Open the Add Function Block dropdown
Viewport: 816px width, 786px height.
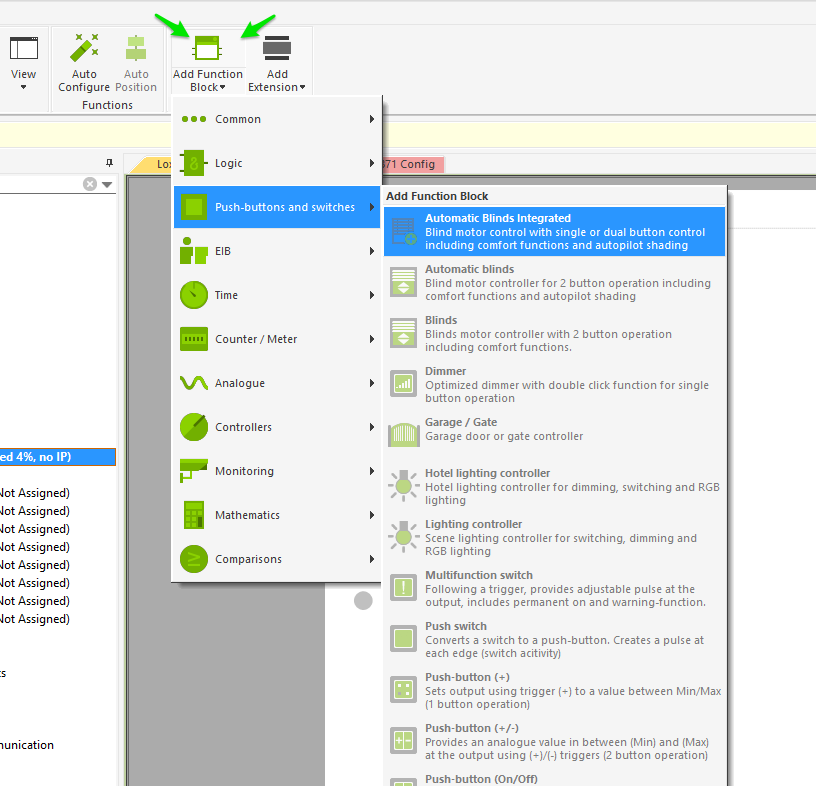click(x=207, y=65)
